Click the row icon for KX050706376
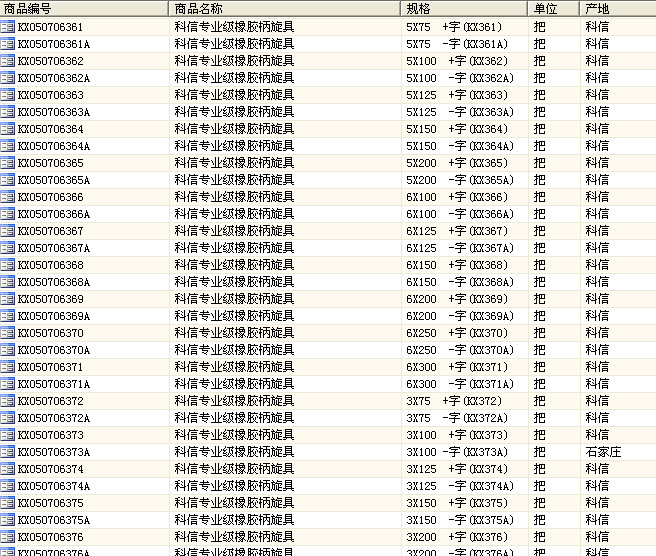This screenshot has width=656, height=556. point(8,537)
